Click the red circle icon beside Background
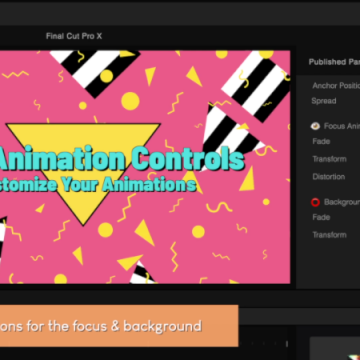The width and height of the screenshot is (360, 360). click(x=315, y=202)
